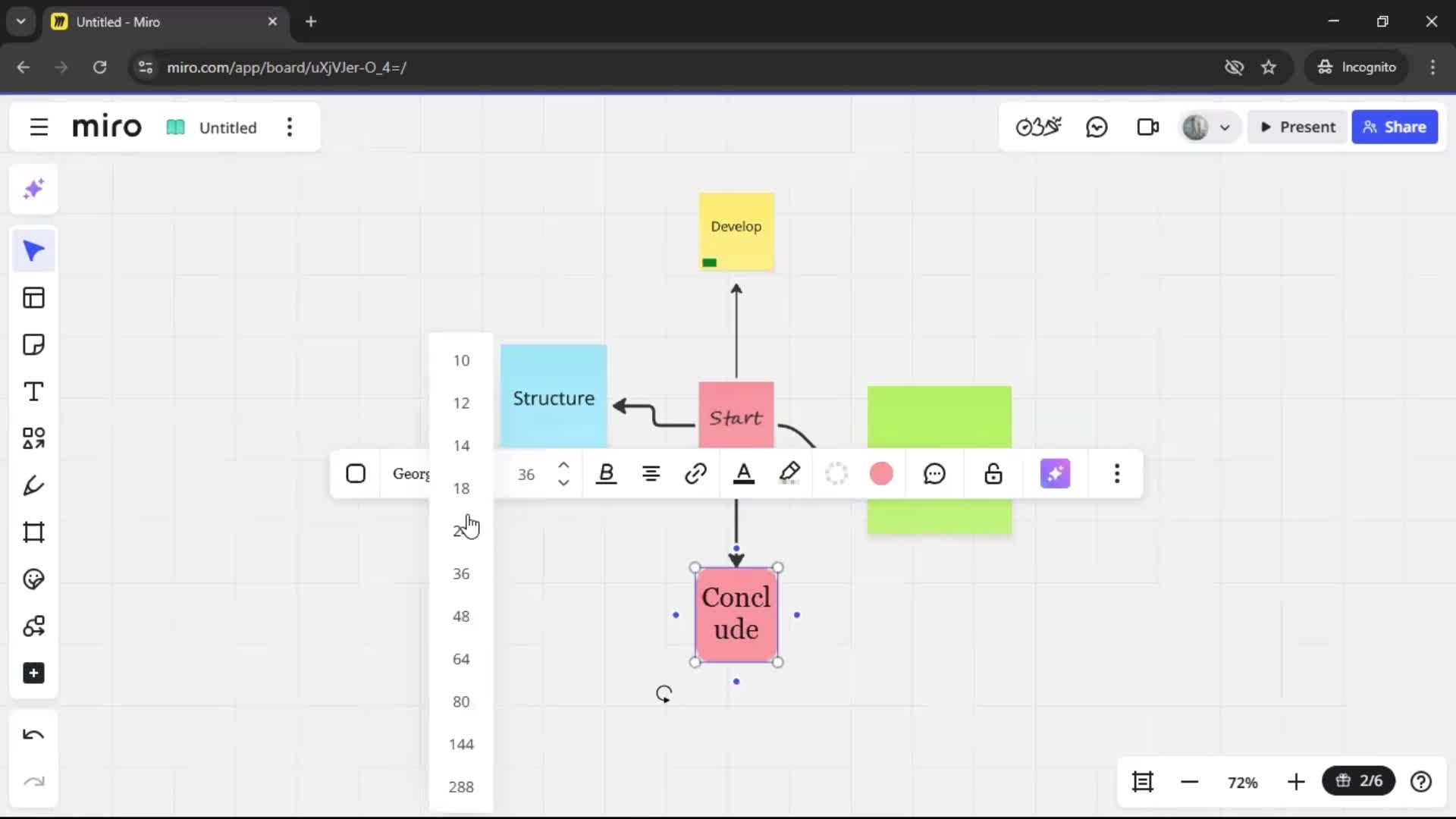Select the arrow Select tool
This screenshot has width=1456, height=819.
(x=33, y=251)
